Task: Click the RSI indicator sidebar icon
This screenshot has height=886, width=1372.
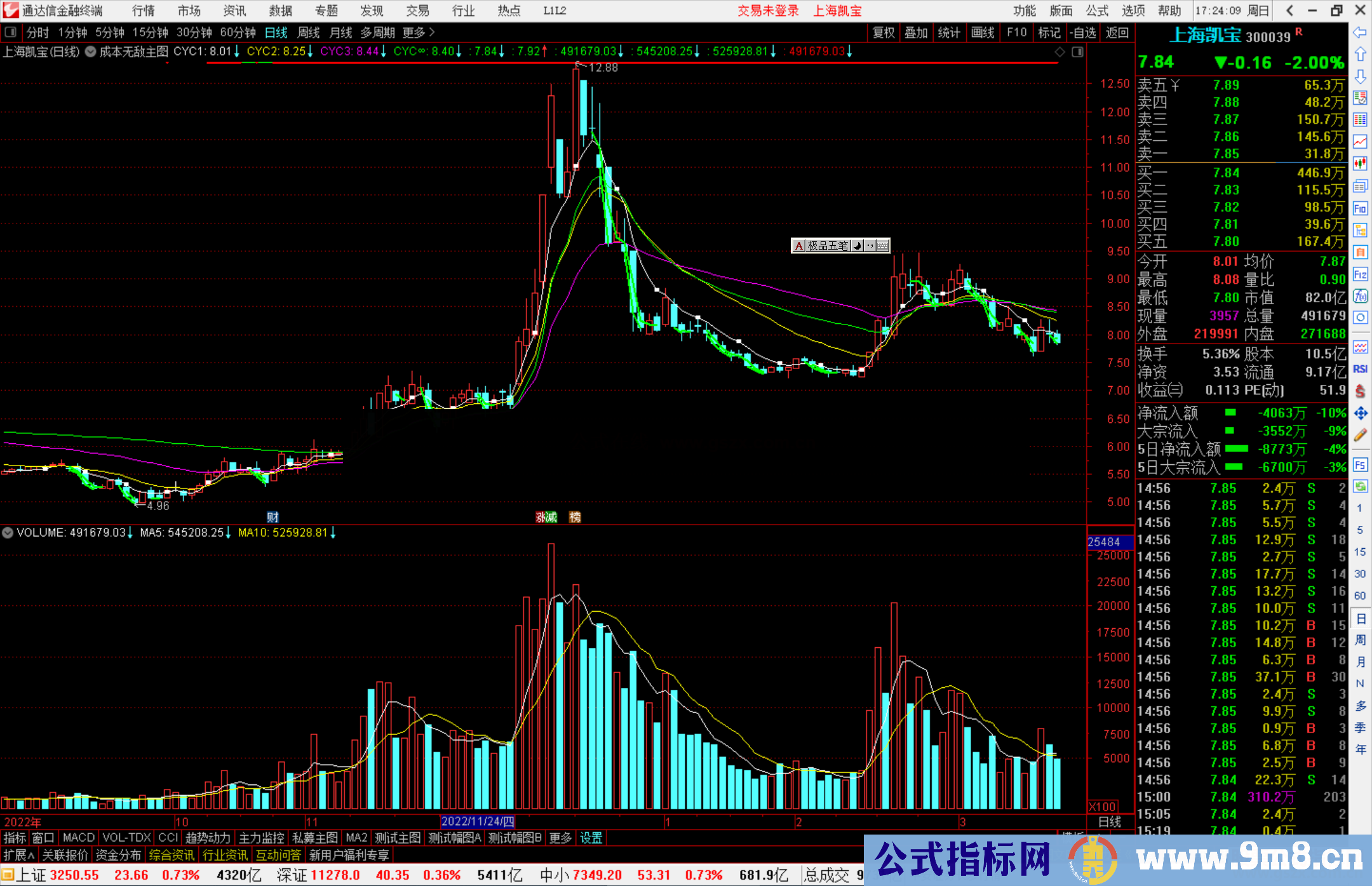Action: coord(1360,369)
